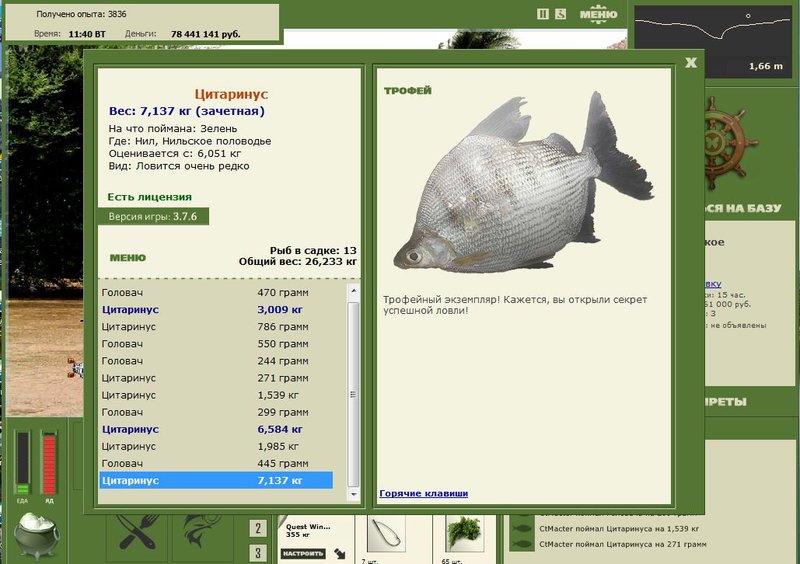The height and width of the screenshot is (564, 800).
Task: Click the Получено опыта: 3836 text
Action: (81, 14)
